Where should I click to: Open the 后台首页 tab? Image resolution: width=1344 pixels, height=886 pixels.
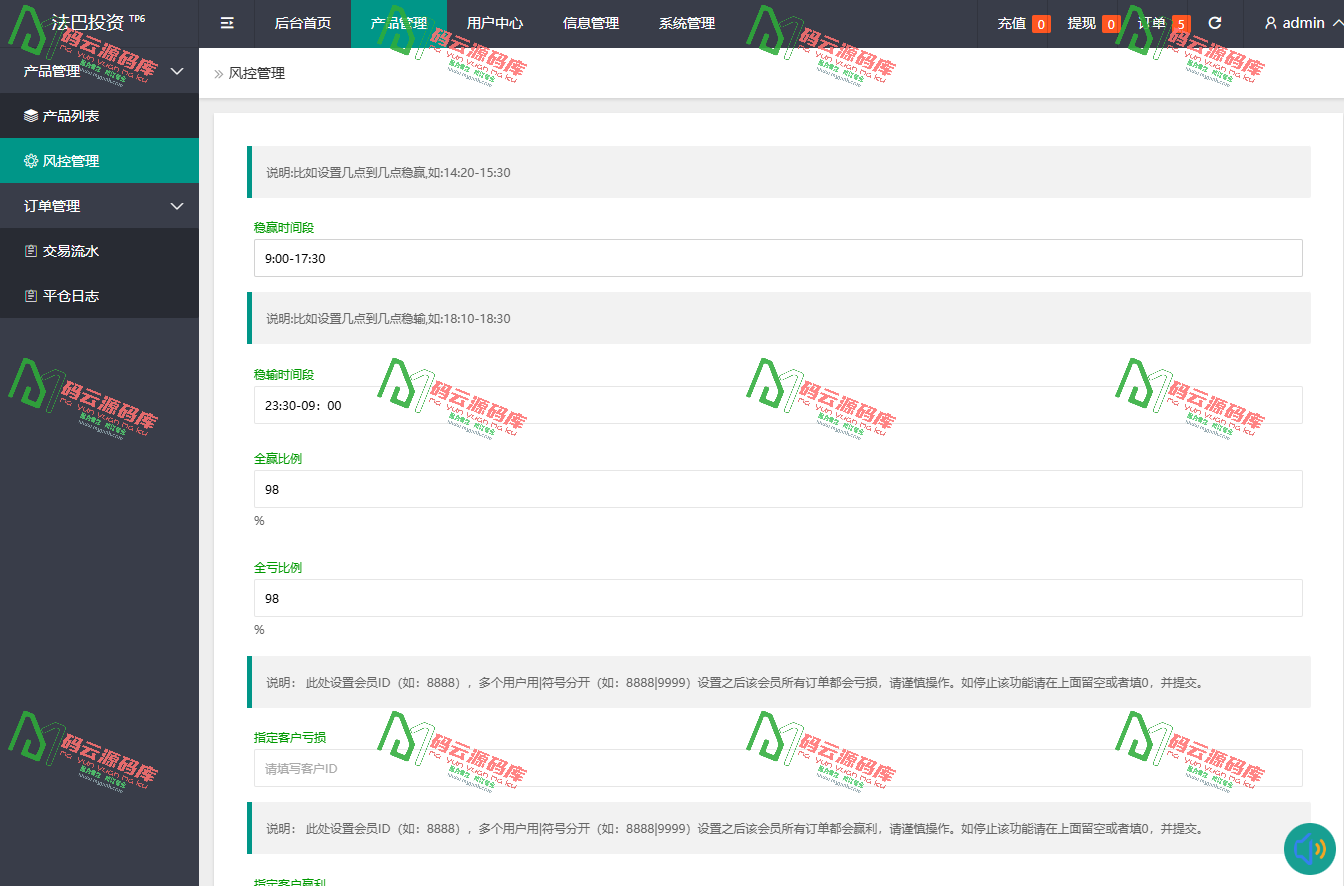pos(303,23)
